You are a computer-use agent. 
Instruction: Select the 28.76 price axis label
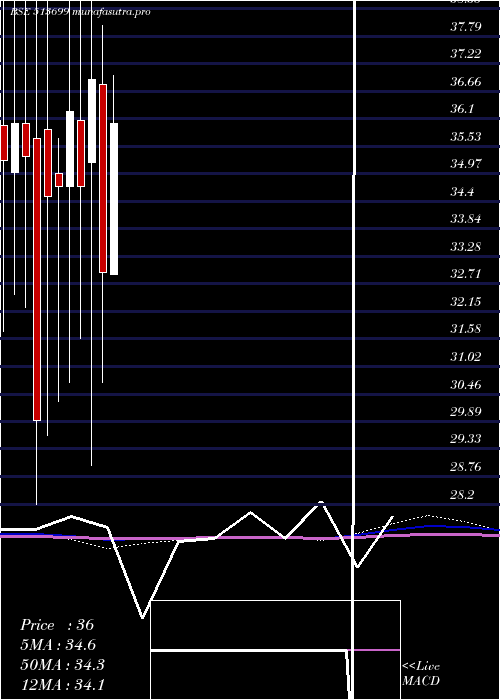click(466, 467)
